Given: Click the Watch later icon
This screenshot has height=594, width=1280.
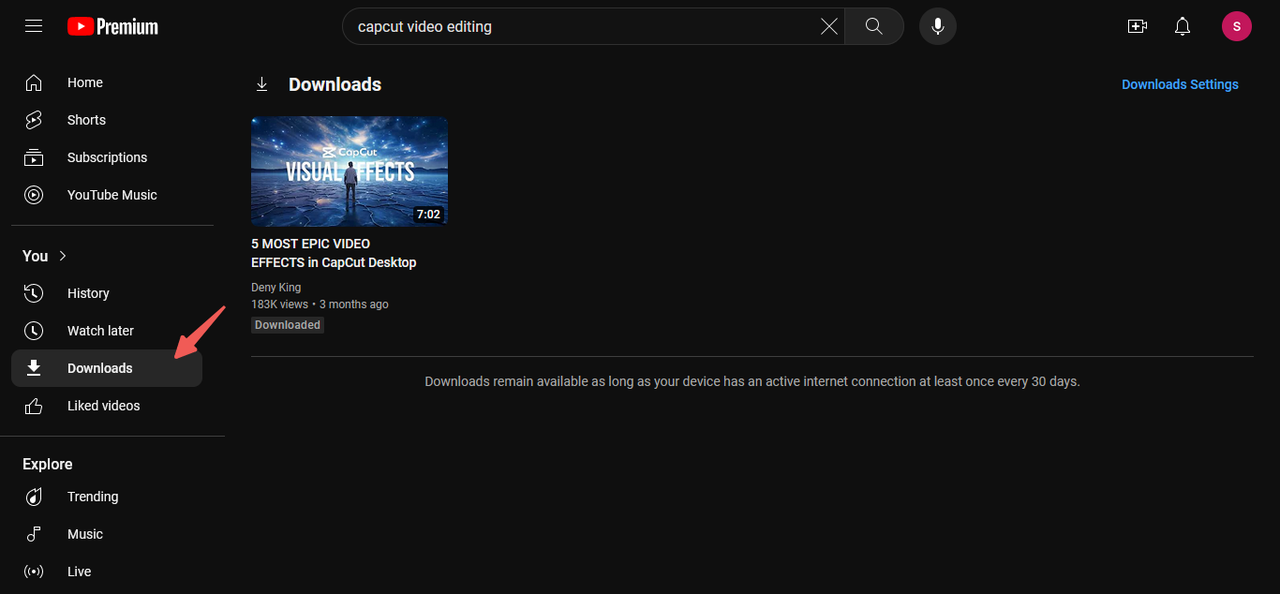Looking at the screenshot, I should 34,331.
